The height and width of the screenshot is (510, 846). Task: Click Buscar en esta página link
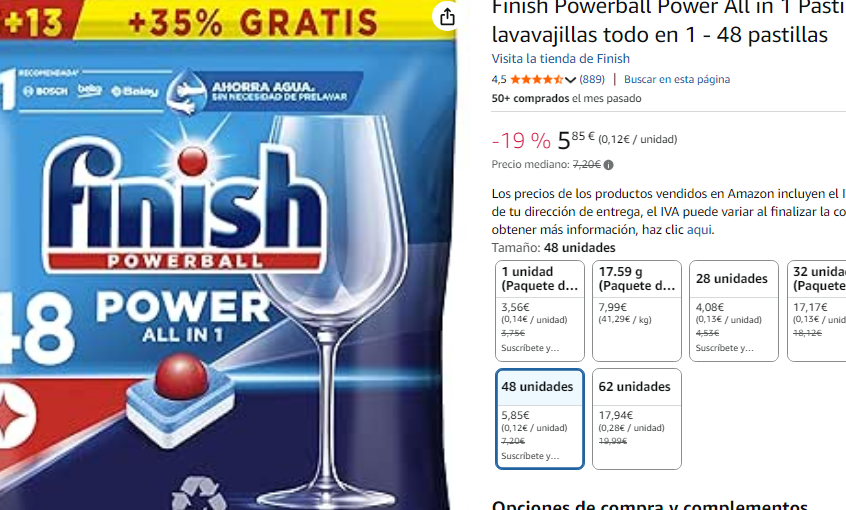point(677,79)
